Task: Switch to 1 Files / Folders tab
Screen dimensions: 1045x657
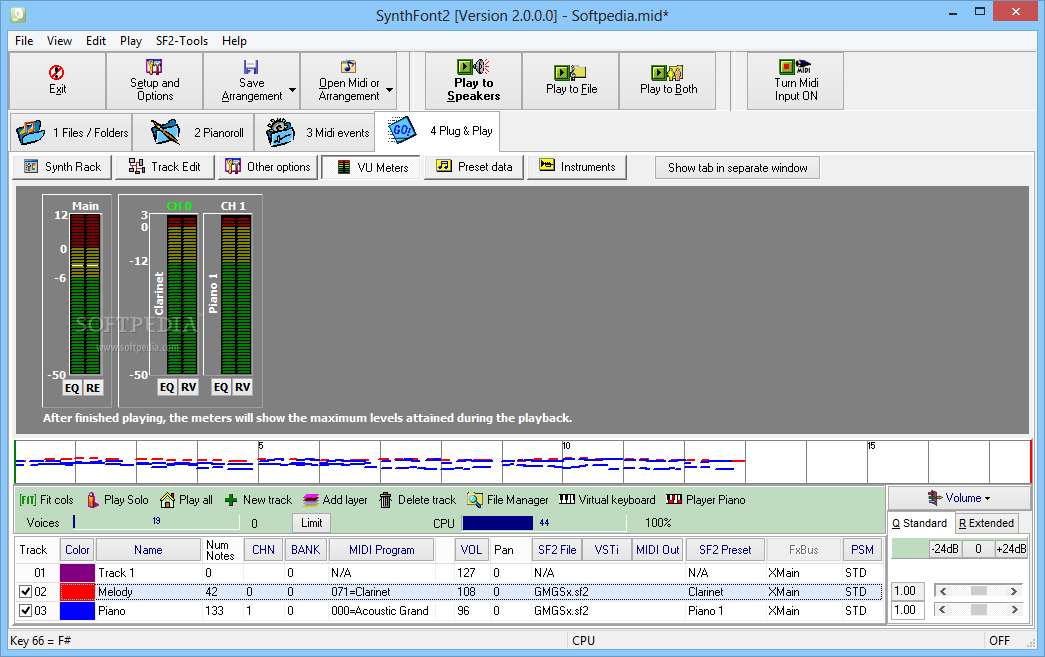Action: coord(71,133)
